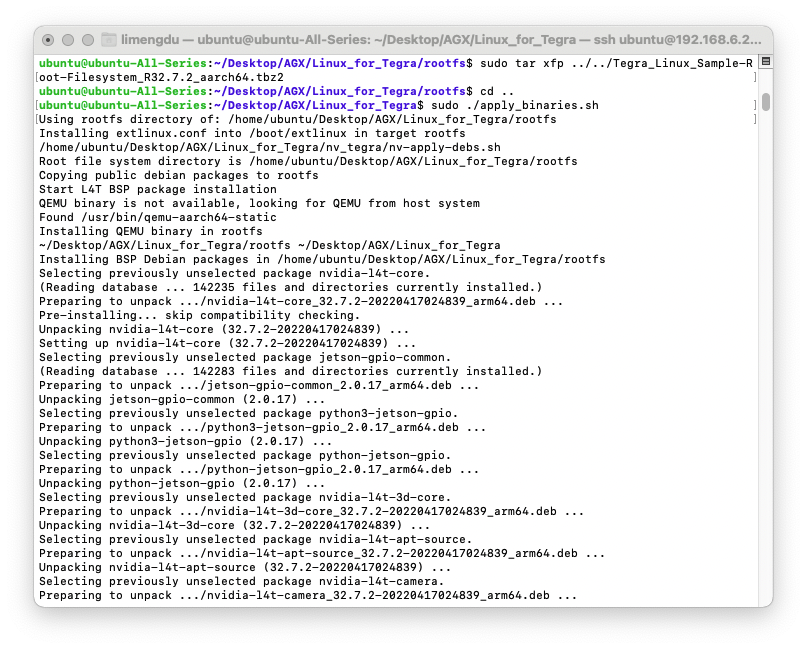Image resolution: width=807 pixels, height=649 pixels.
Task: Click 'Preparing to unpack .../nvidia-l4t-apt-source_32.7.2' line
Action: coord(322,553)
